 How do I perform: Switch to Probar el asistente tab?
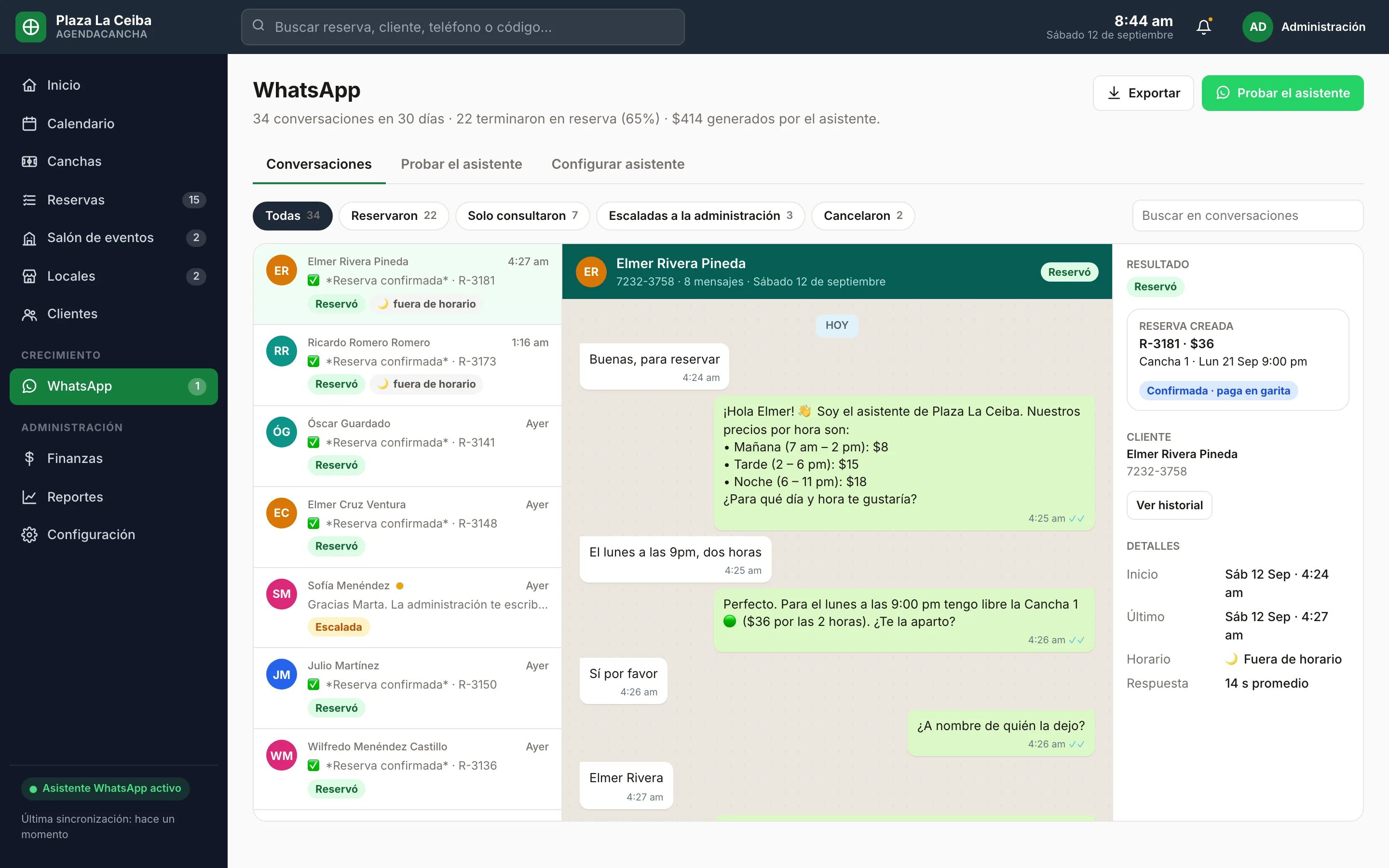point(461,164)
